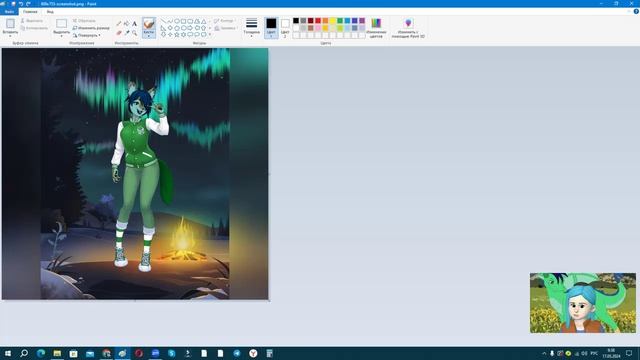Expand the Shapes gallery more arrow
The image size is (640, 360).
pyautogui.click(x=210, y=35)
